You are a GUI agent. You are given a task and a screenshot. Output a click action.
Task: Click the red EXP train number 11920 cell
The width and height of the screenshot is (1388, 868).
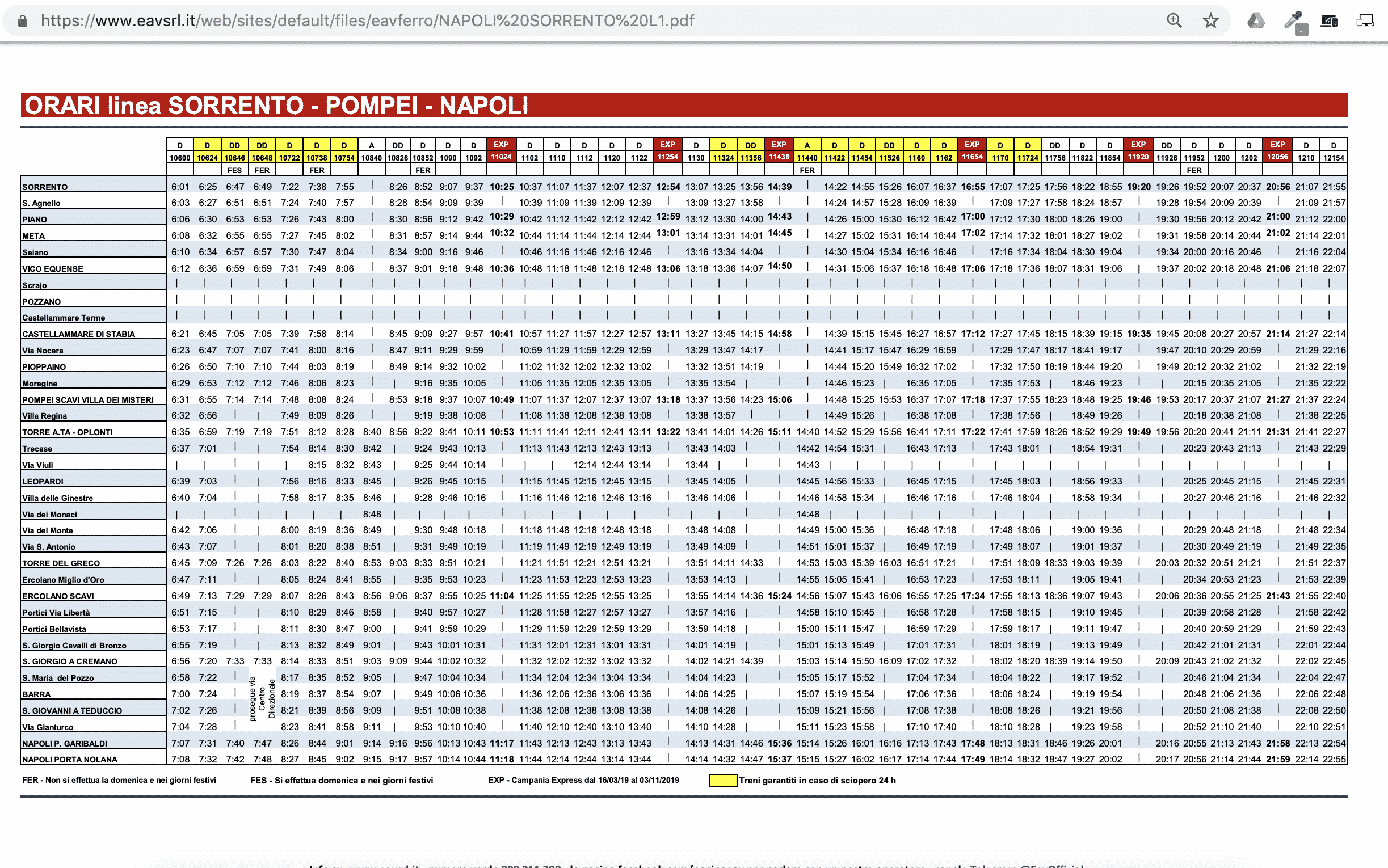coord(1138,157)
